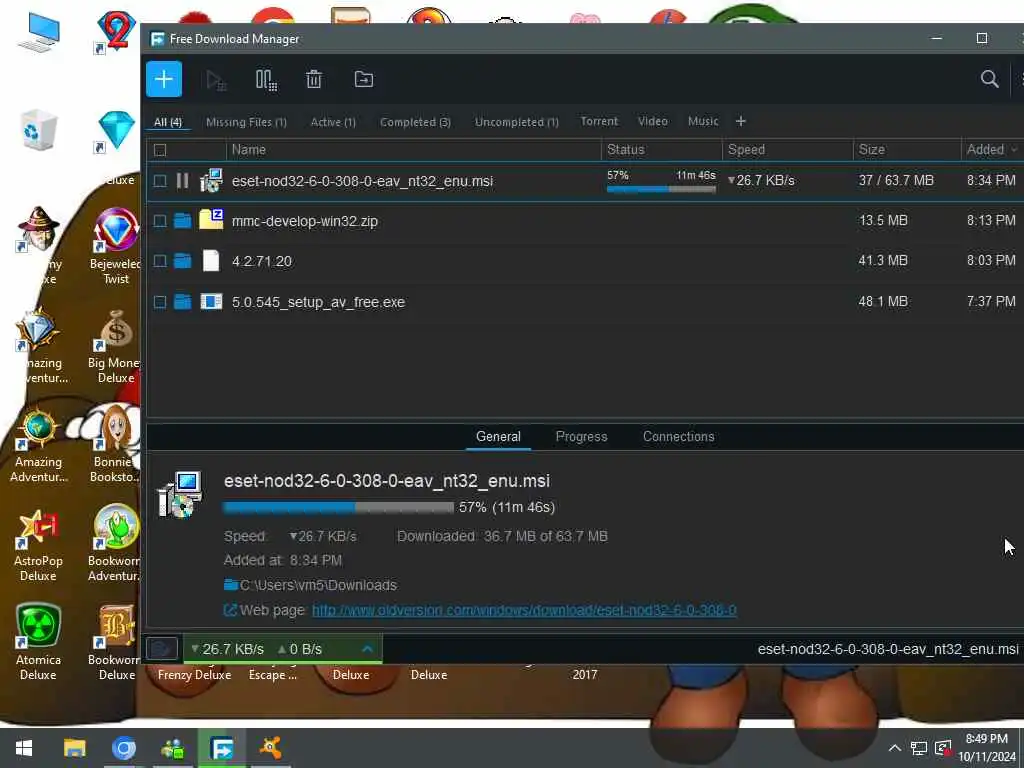This screenshot has height=768, width=1024.
Task: Select the Video filter tab
Action: pyautogui.click(x=652, y=121)
